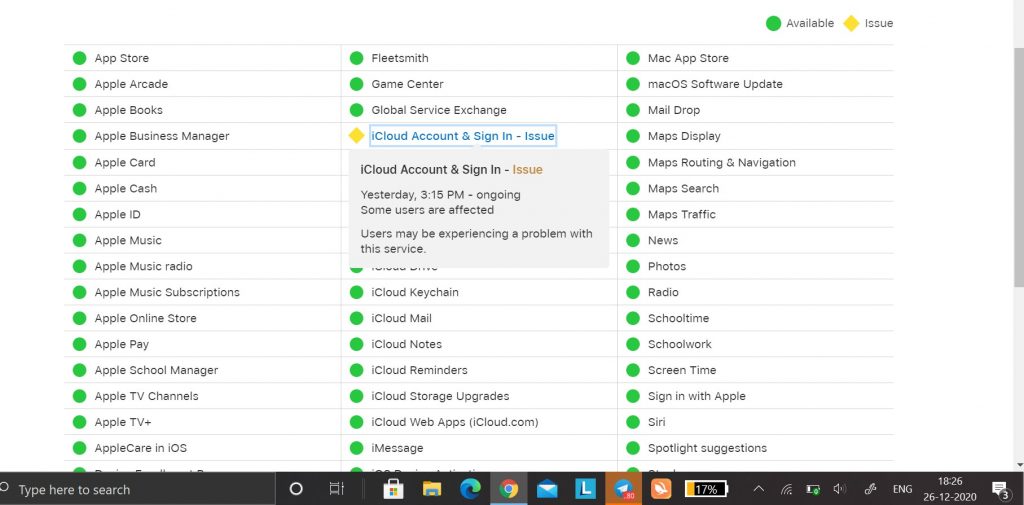Click the macOS Software Update row text
The height and width of the screenshot is (505, 1024).
[715, 84]
